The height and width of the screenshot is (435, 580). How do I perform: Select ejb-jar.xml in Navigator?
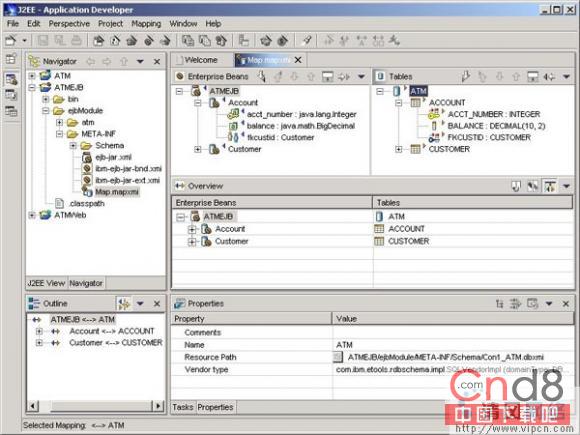coord(113,157)
